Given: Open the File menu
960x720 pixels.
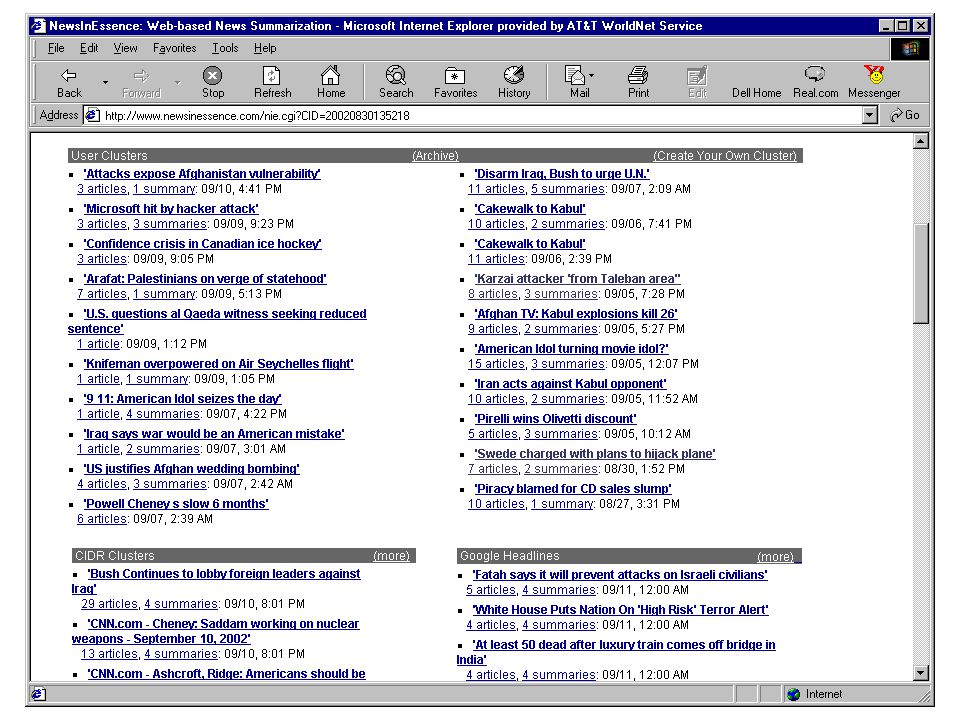Looking at the screenshot, I should pos(56,48).
